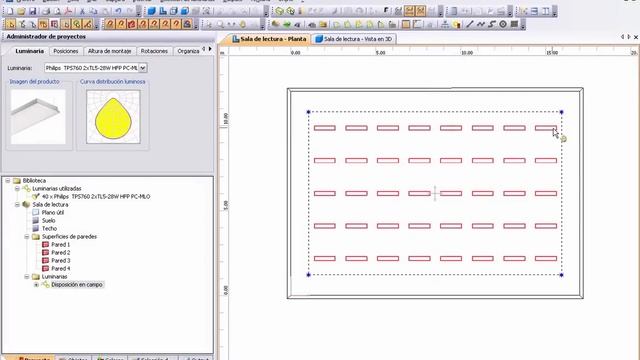Click the top-left selection handle of luminaire field
This screenshot has width=640, height=360.
pyautogui.click(x=308, y=112)
